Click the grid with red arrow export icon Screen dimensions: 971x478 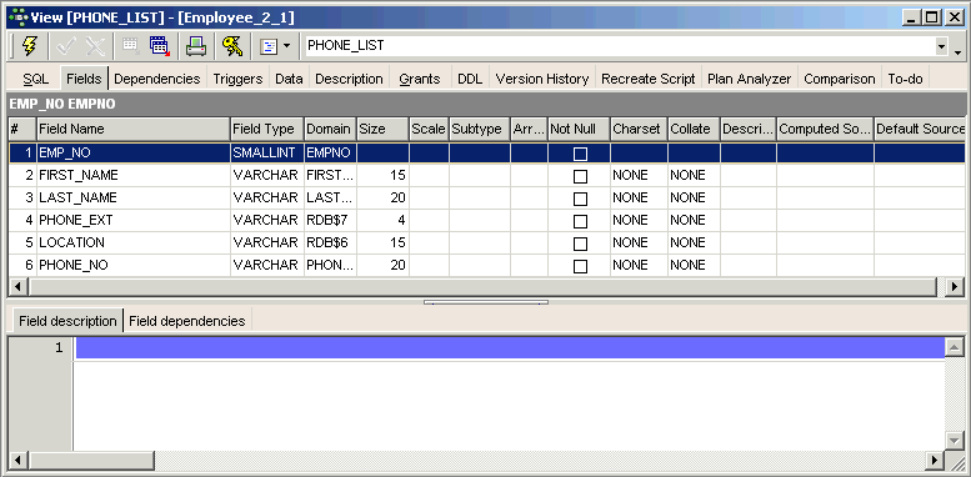(159, 46)
